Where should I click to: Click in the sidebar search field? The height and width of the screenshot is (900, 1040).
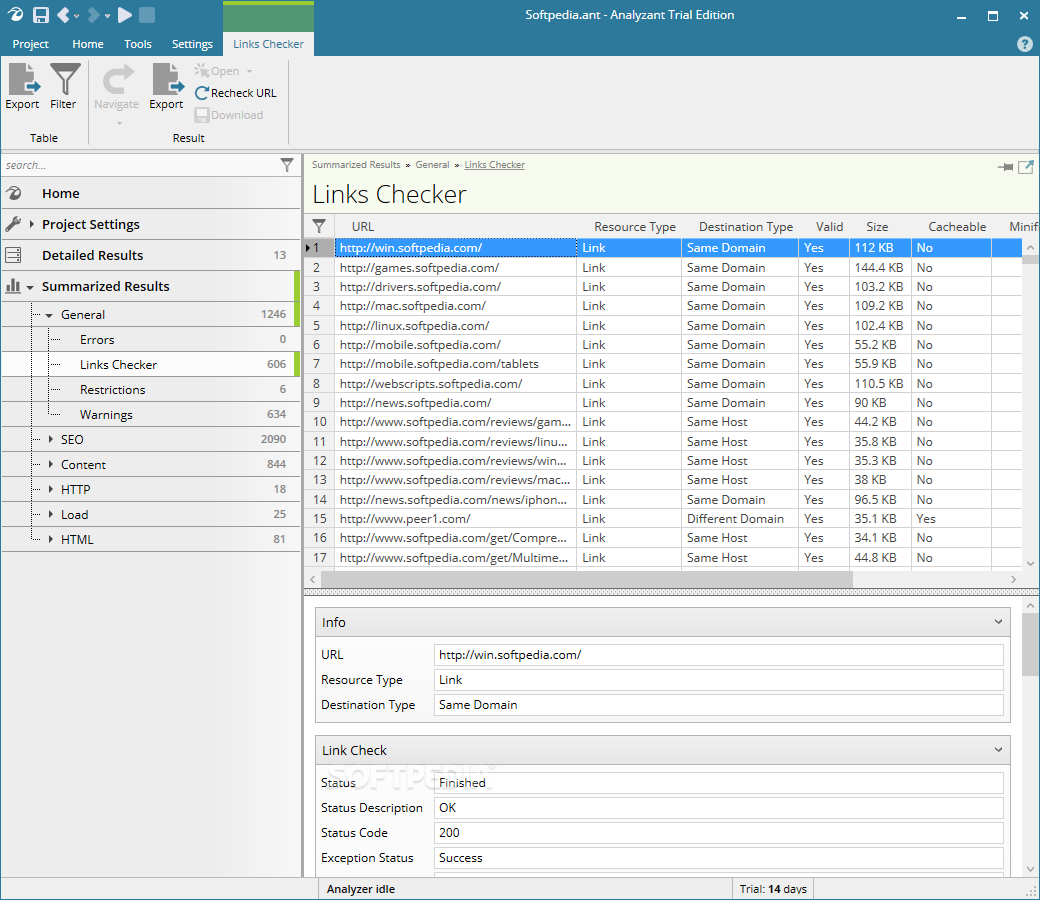point(139,165)
